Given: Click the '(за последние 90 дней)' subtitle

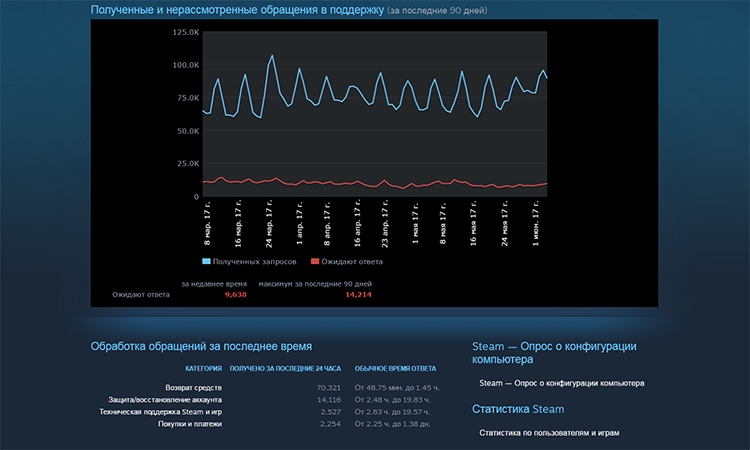Looking at the screenshot, I should click(437, 11).
